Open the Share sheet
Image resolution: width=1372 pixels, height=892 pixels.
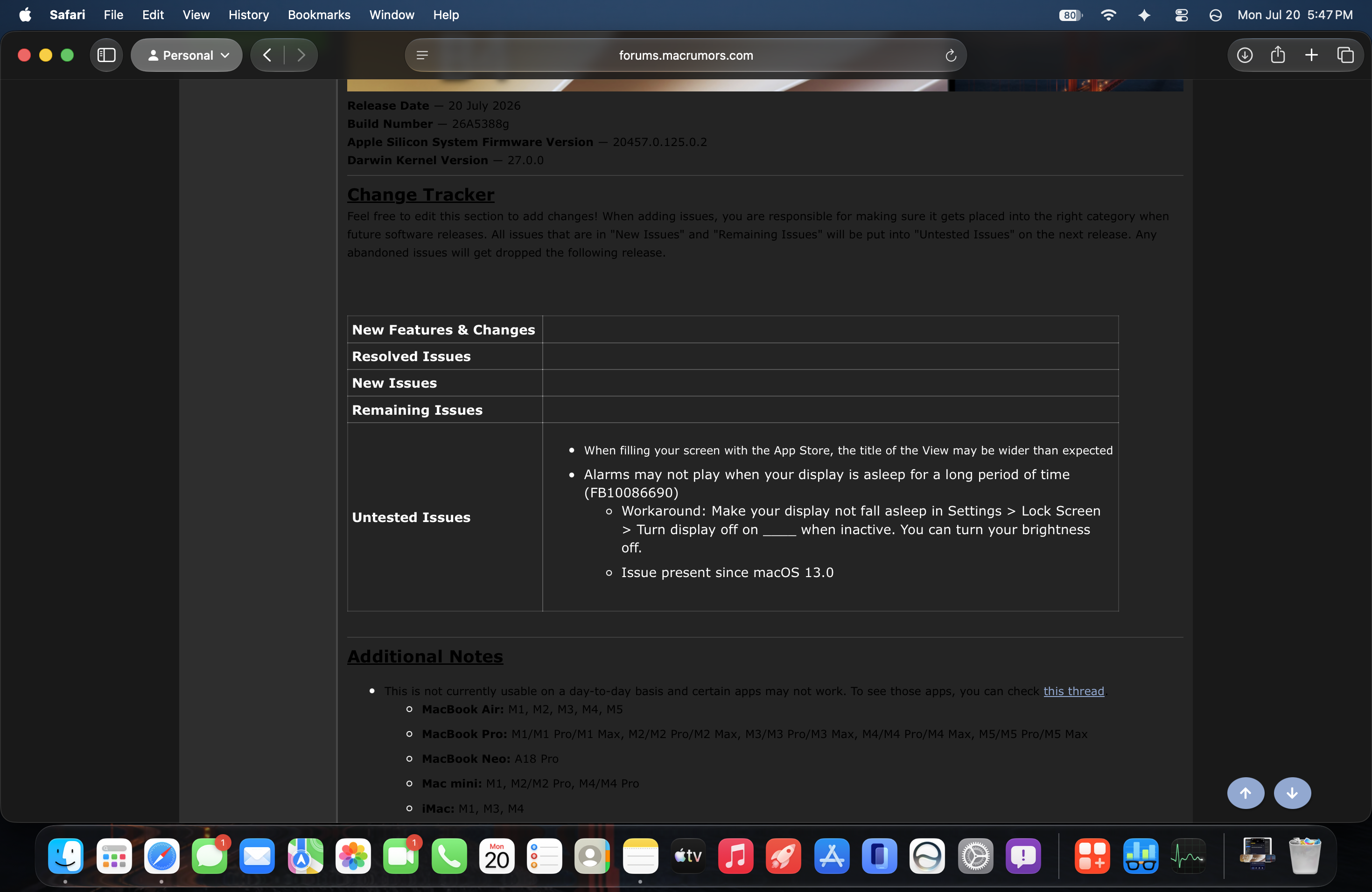coord(1278,56)
